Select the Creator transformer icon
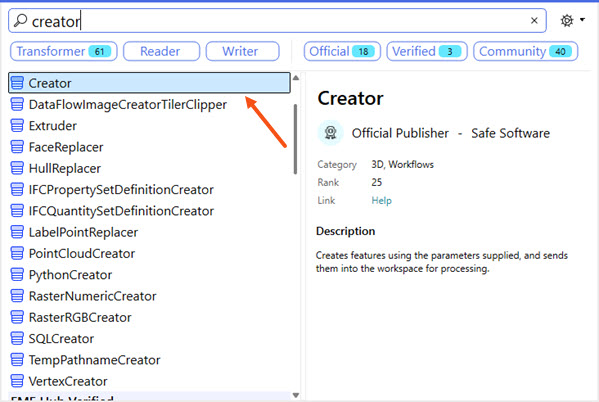 17,83
